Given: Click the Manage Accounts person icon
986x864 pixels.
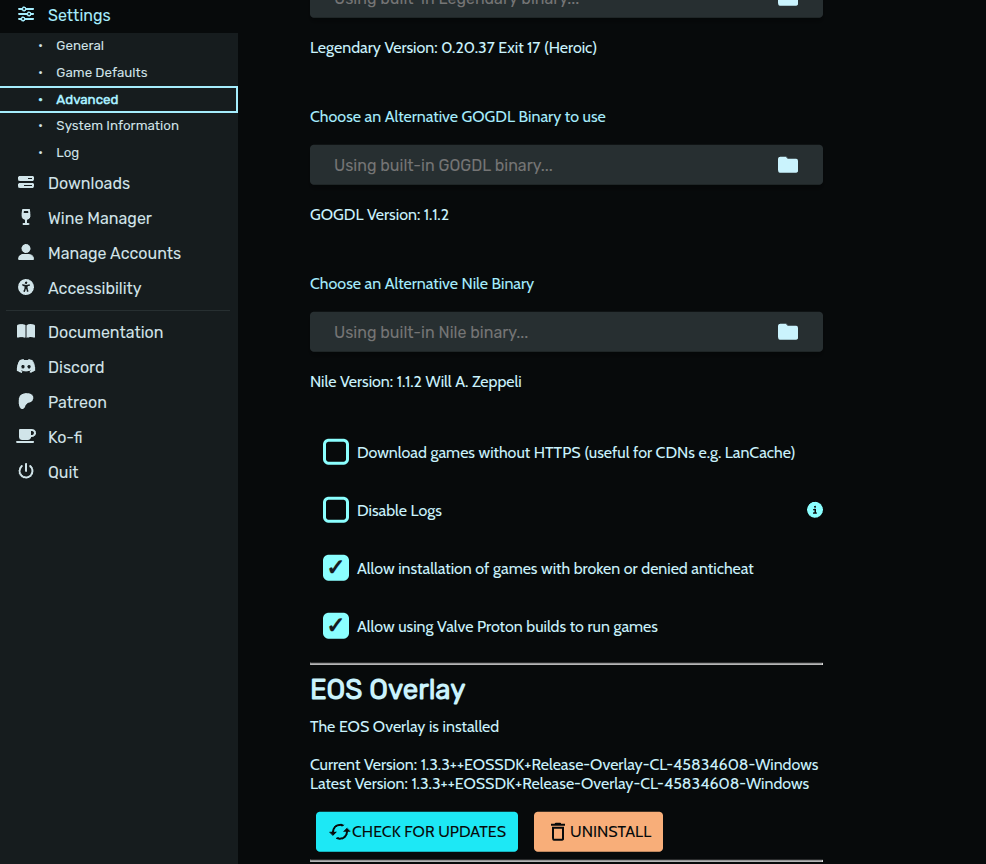Looking at the screenshot, I should (26, 252).
